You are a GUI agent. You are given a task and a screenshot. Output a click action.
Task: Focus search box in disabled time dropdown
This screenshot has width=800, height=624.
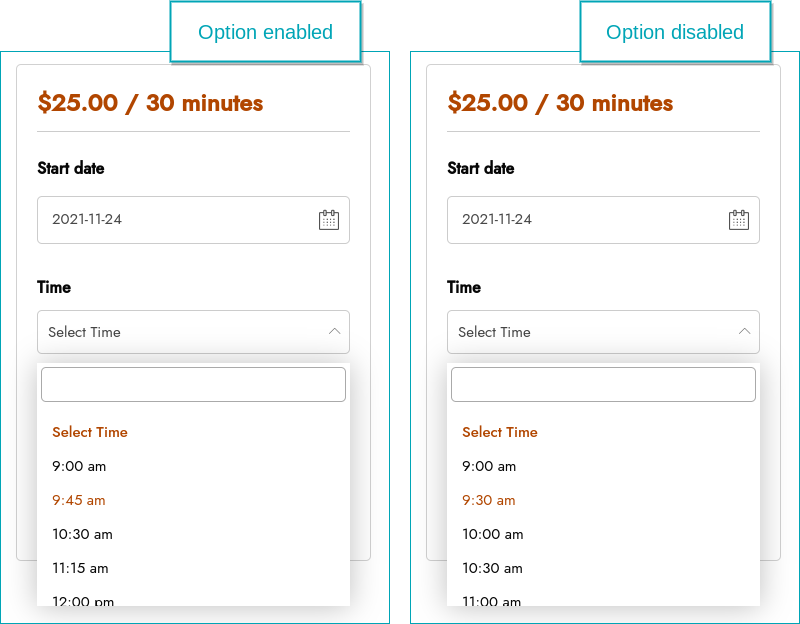pyautogui.click(x=603, y=385)
